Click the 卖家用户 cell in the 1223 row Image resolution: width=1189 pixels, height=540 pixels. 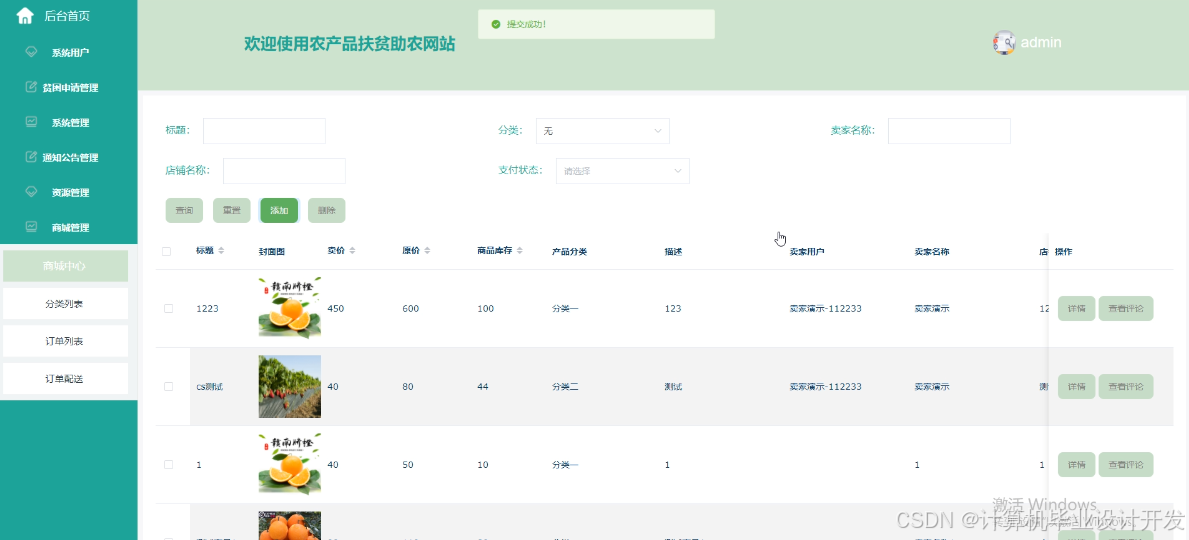pos(825,309)
